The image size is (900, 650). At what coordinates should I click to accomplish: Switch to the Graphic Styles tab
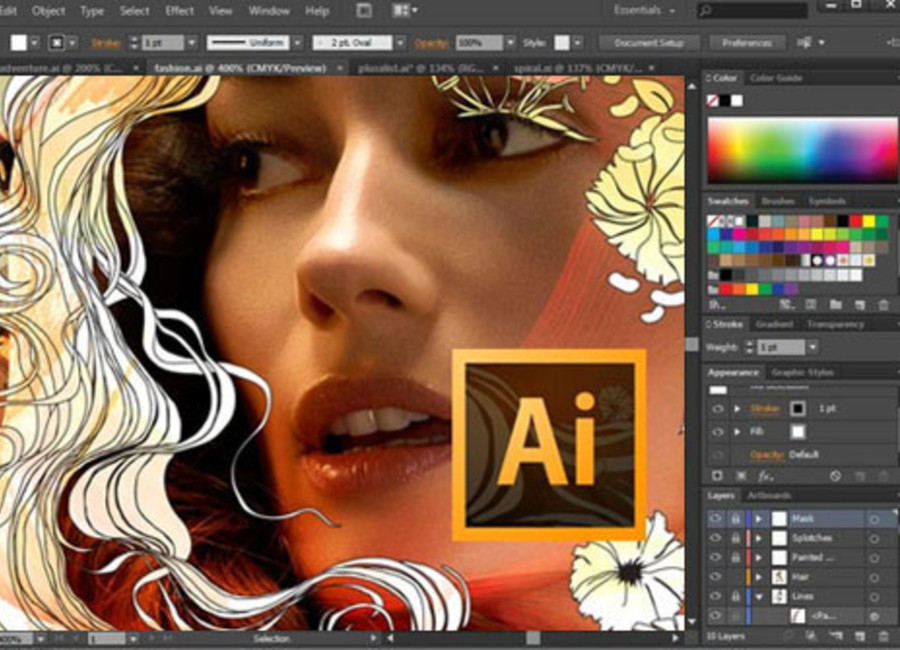tap(802, 373)
